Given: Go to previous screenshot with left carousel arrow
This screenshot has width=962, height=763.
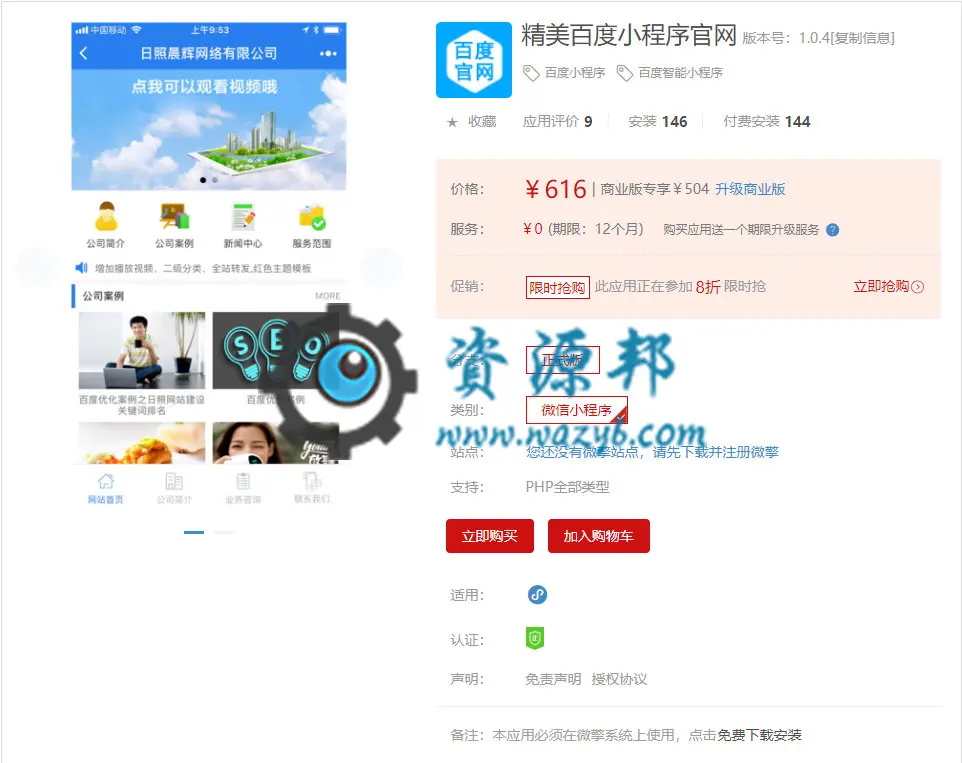Looking at the screenshot, I should click(37, 267).
